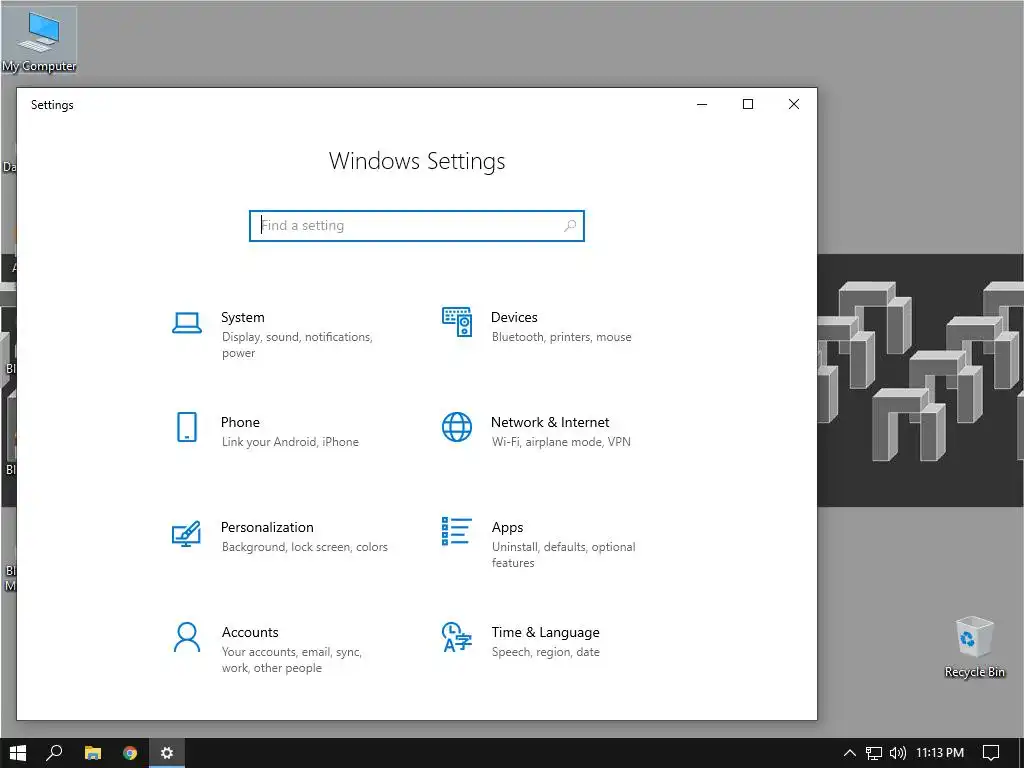Launch File Explorer from taskbar
Screen dimensions: 1024x768
click(x=93, y=753)
